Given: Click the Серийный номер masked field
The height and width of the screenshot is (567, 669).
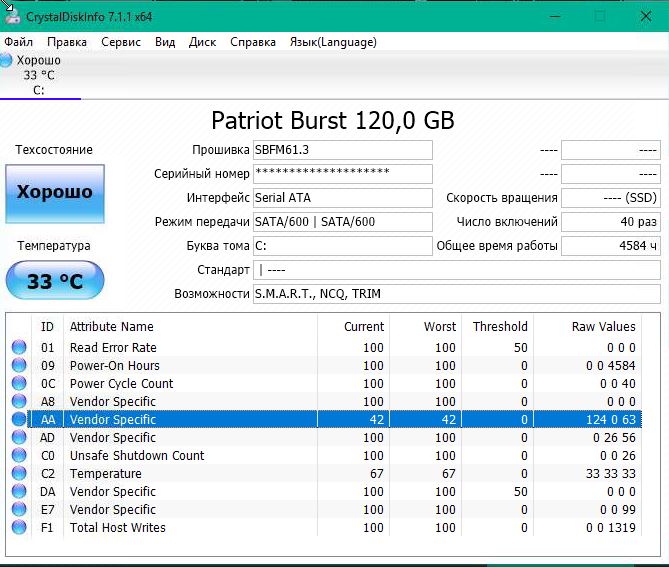Looking at the screenshot, I should pyautogui.click(x=343, y=174).
